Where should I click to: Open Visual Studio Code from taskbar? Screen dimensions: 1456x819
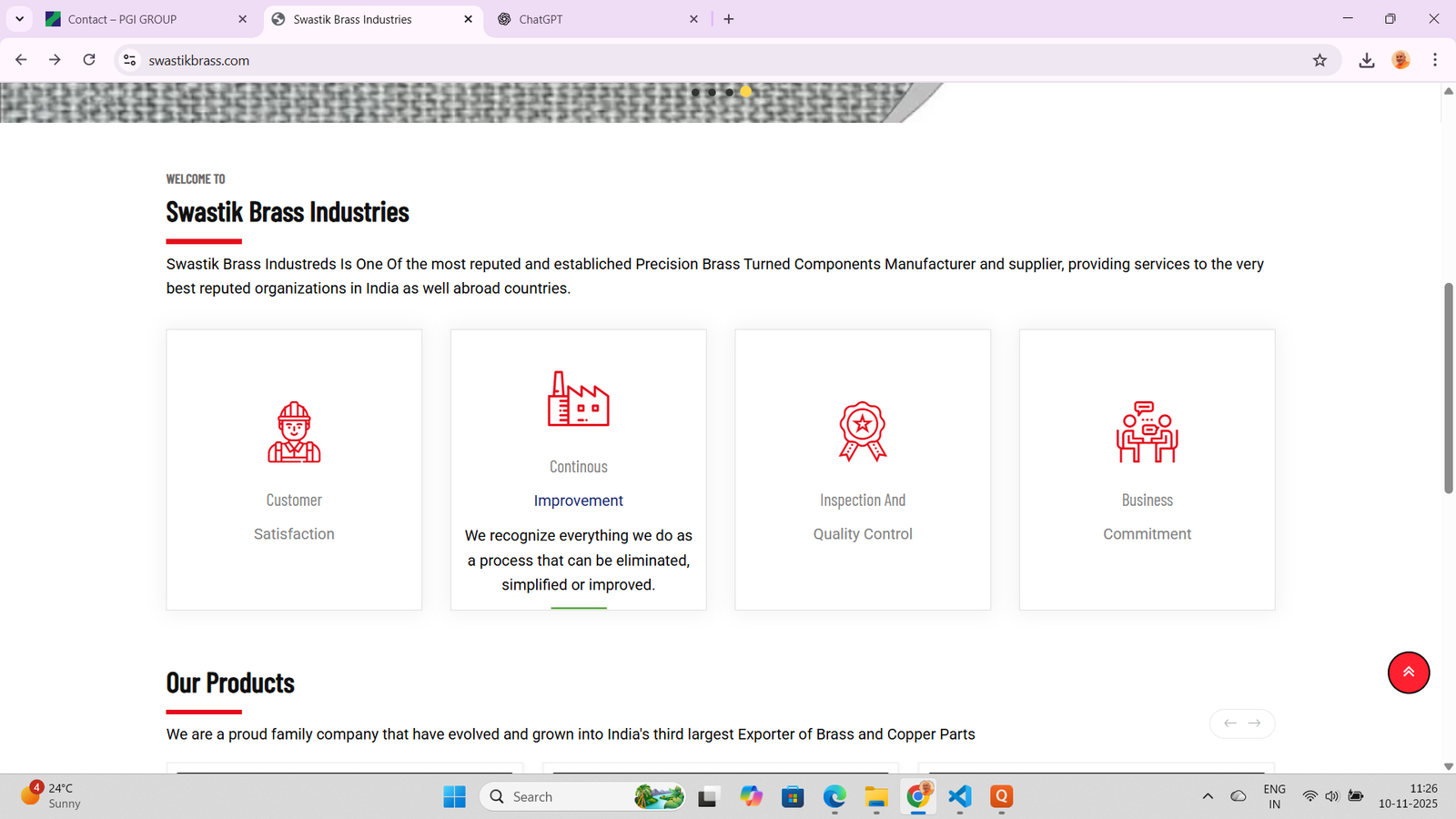[x=959, y=796]
